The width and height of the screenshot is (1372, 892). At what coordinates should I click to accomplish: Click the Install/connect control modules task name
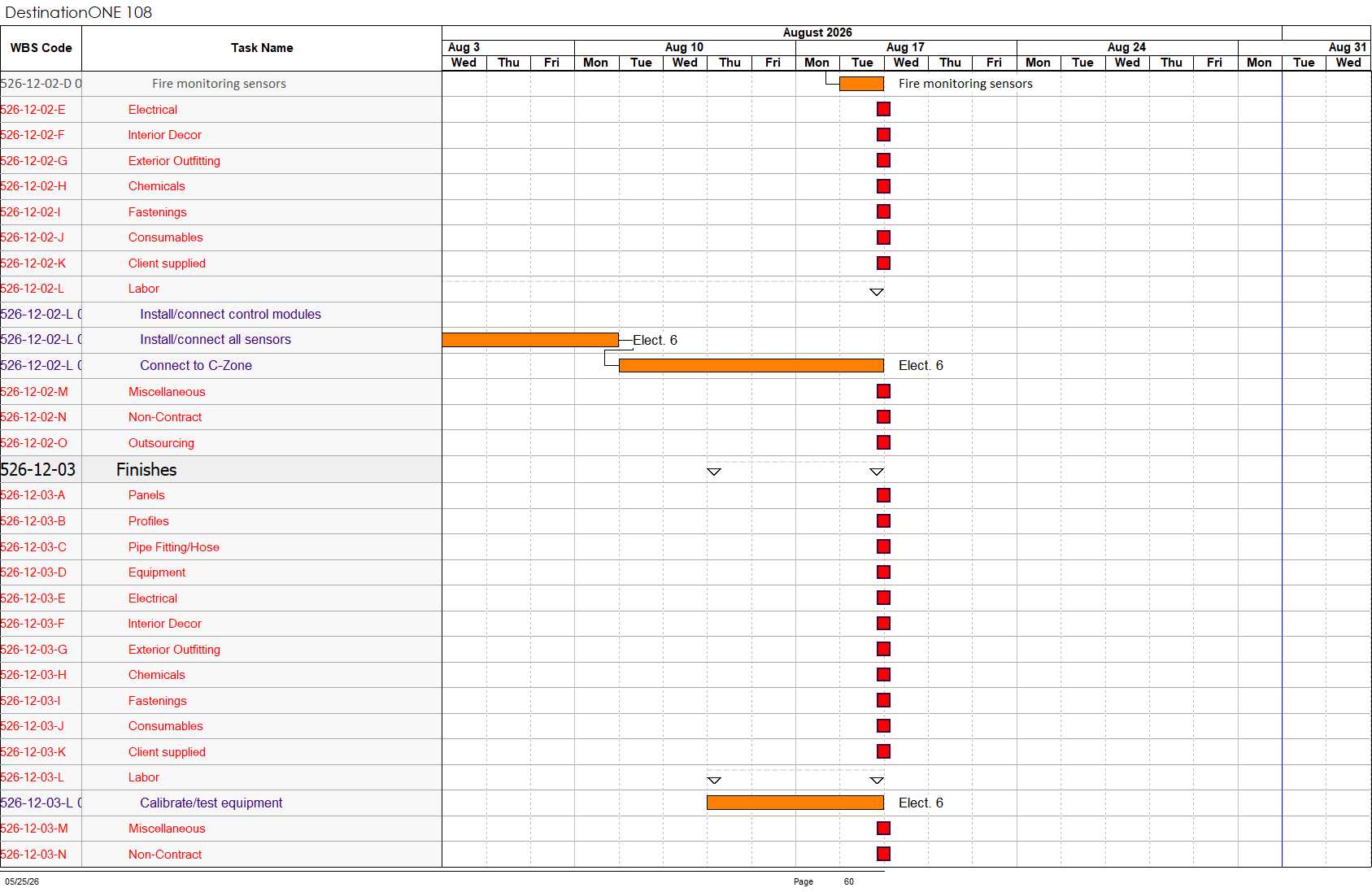click(230, 315)
